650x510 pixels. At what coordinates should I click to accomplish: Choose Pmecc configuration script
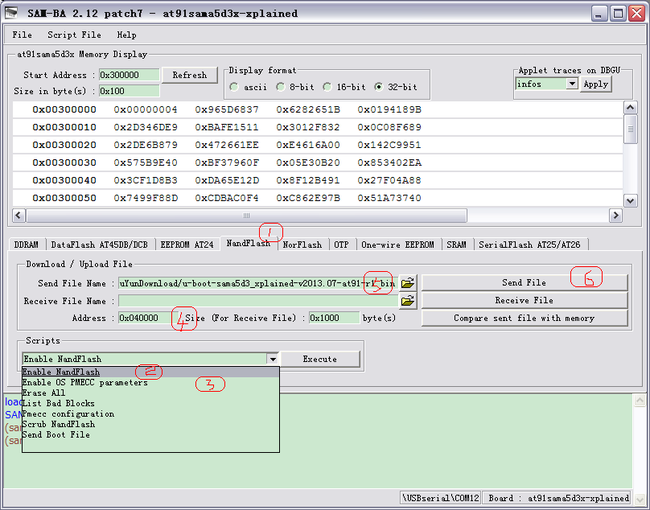[x=150, y=414]
